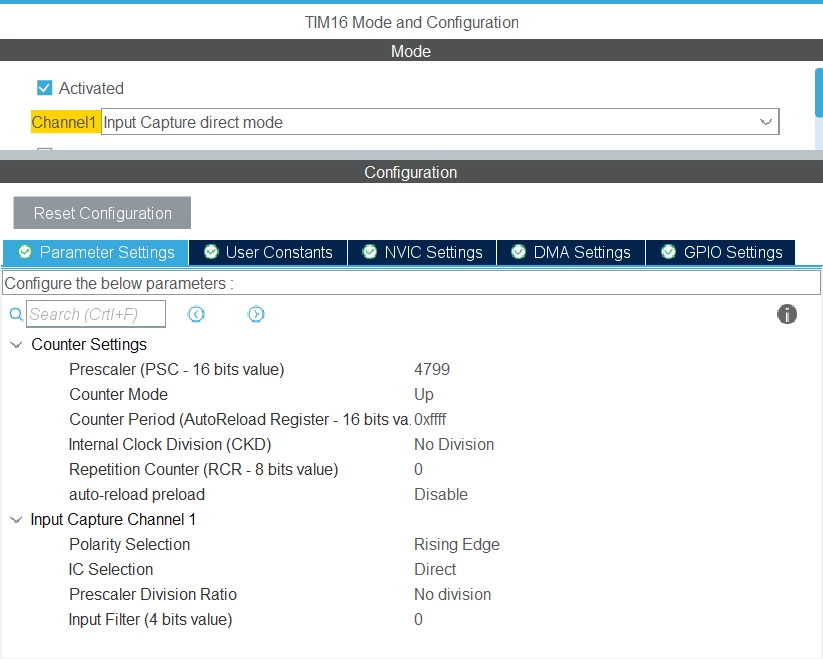Click the highlighted Channel1 label
The height and width of the screenshot is (659, 823).
pos(65,122)
